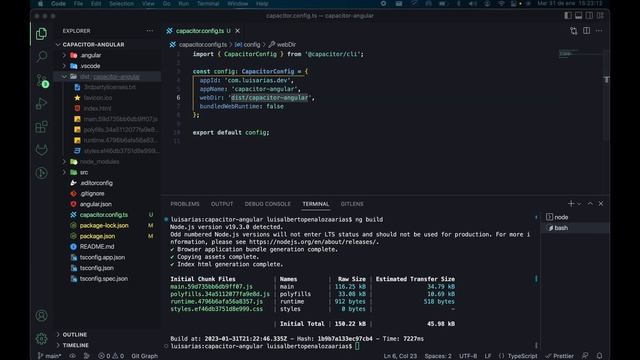Viewport: 640px width, 360px height.
Task: Open the Accounts menu icon
Action: (41, 316)
